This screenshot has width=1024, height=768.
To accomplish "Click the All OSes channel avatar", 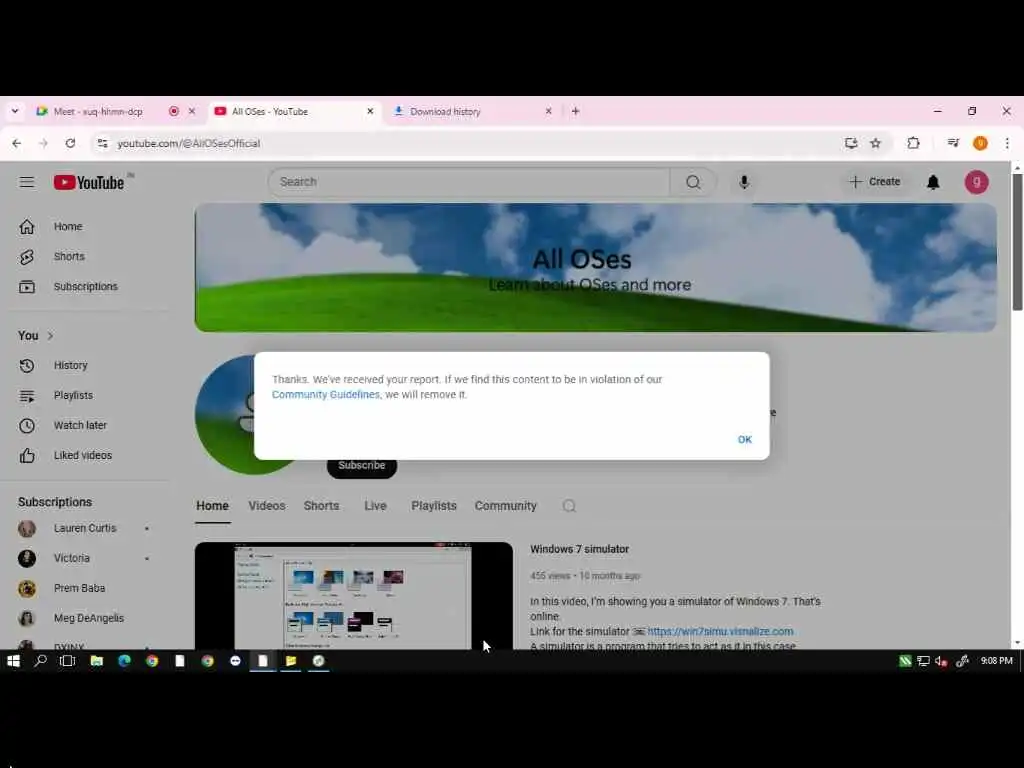I will pos(225,414).
